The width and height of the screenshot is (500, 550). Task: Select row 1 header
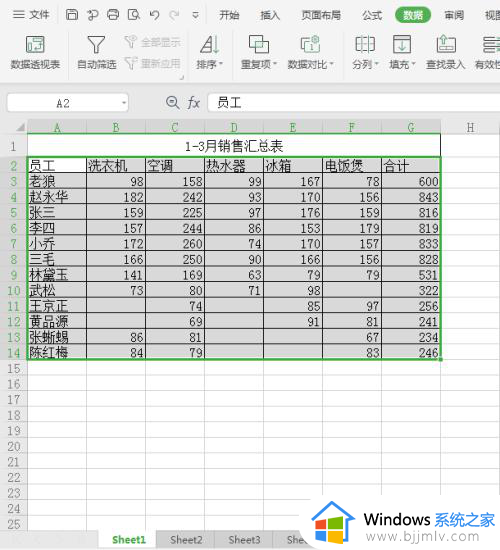(13, 146)
